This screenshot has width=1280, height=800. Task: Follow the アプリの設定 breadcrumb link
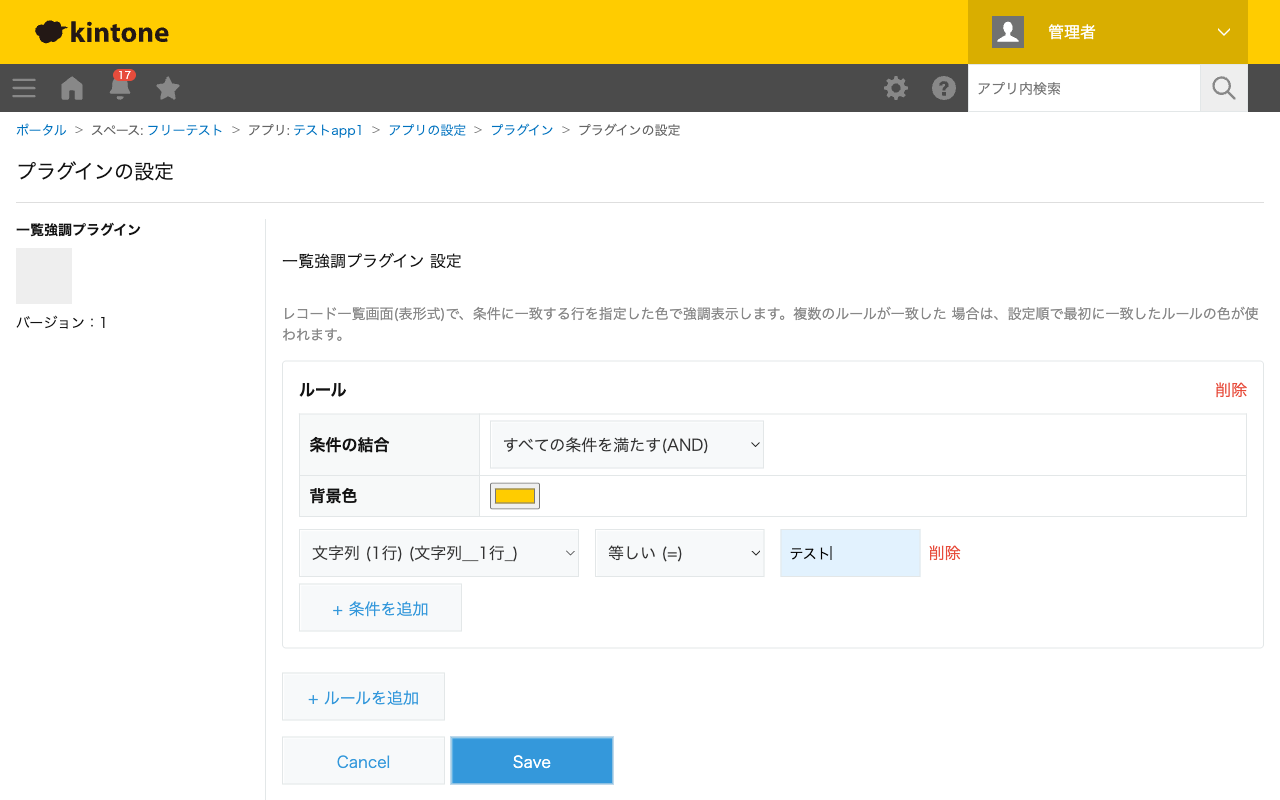tap(427, 130)
